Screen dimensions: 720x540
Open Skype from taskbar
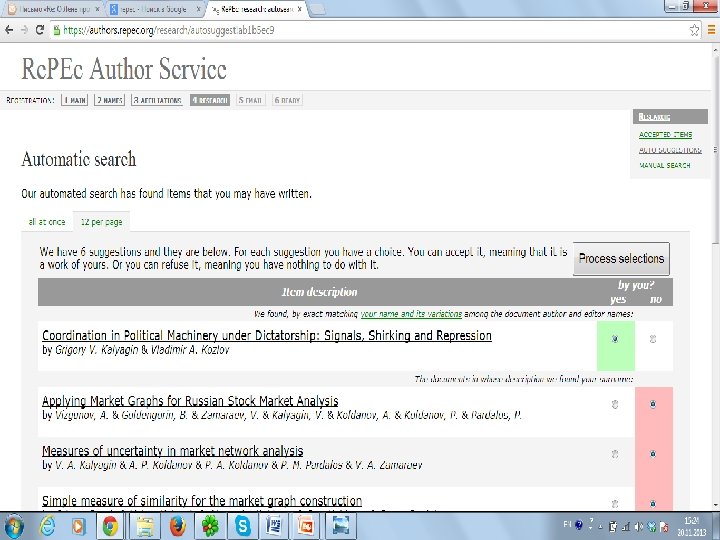click(x=242, y=526)
